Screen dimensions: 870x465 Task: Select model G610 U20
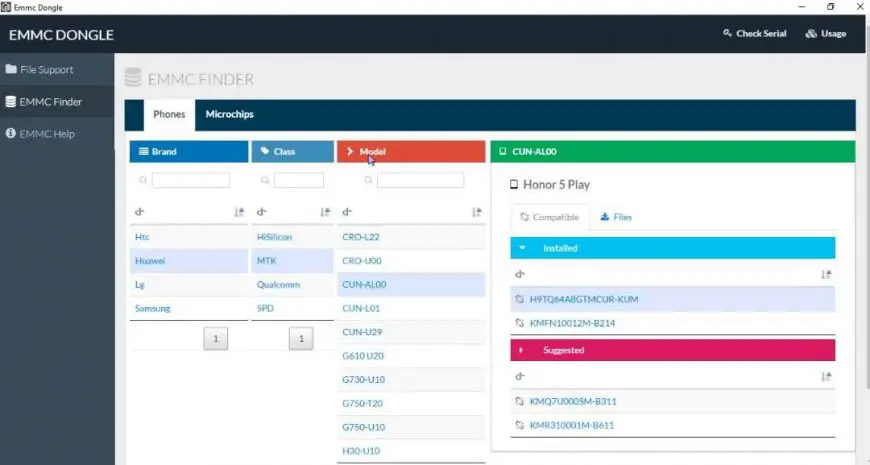pos(411,356)
